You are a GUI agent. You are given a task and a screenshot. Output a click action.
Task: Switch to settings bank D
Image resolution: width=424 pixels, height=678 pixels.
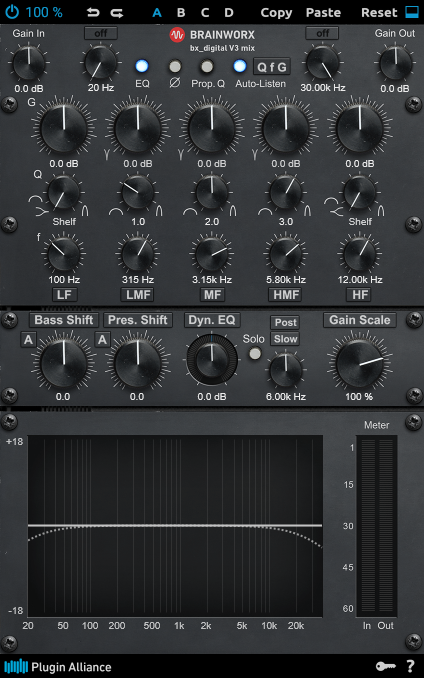229,13
